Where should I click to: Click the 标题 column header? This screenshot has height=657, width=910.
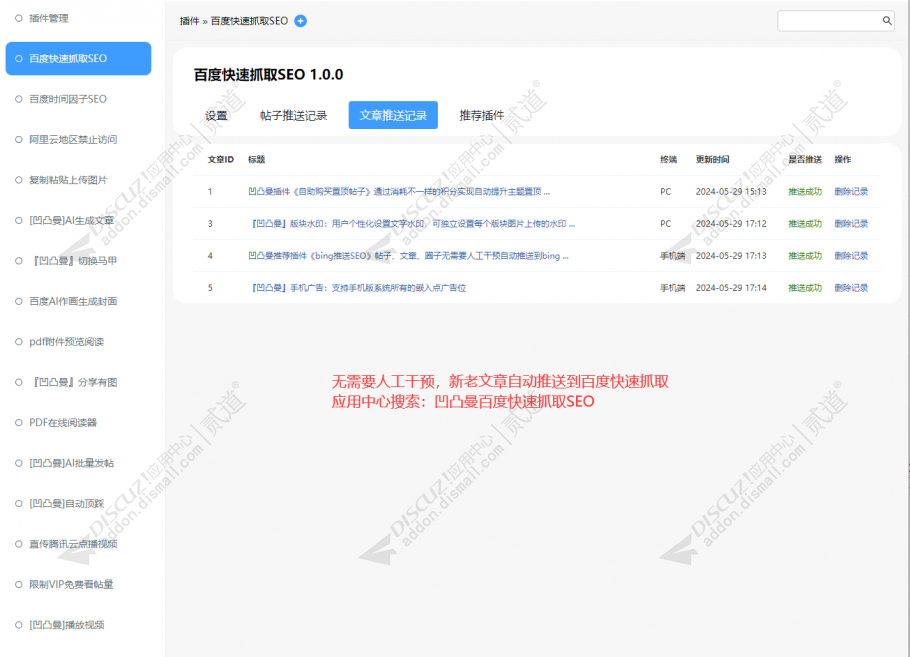point(257,160)
